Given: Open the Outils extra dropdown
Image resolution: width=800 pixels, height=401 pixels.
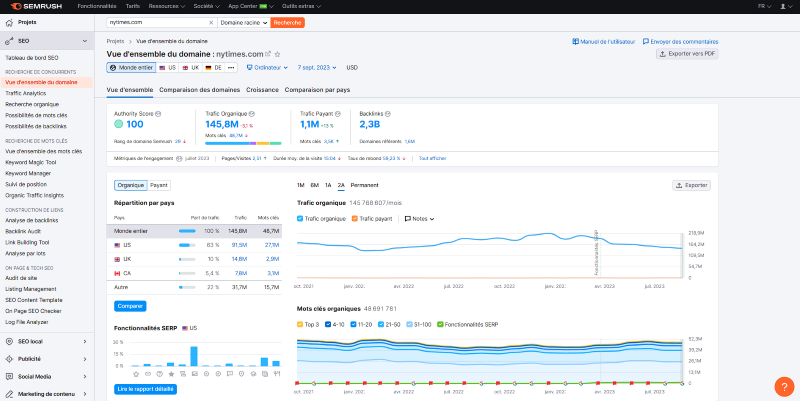Looking at the screenshot, I should (x=302, y=7).
